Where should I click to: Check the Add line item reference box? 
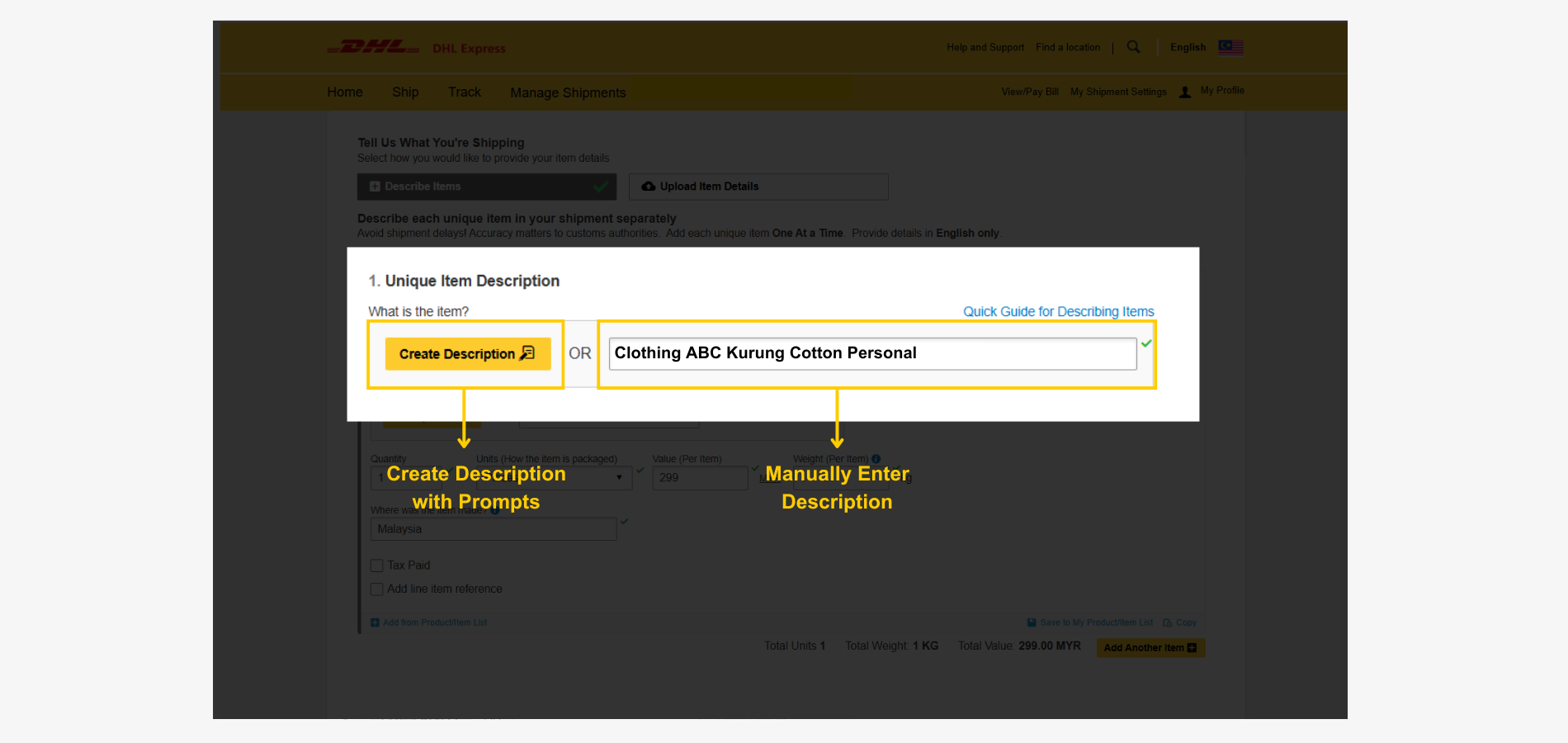pyautogui.click(x=377, y=589)
